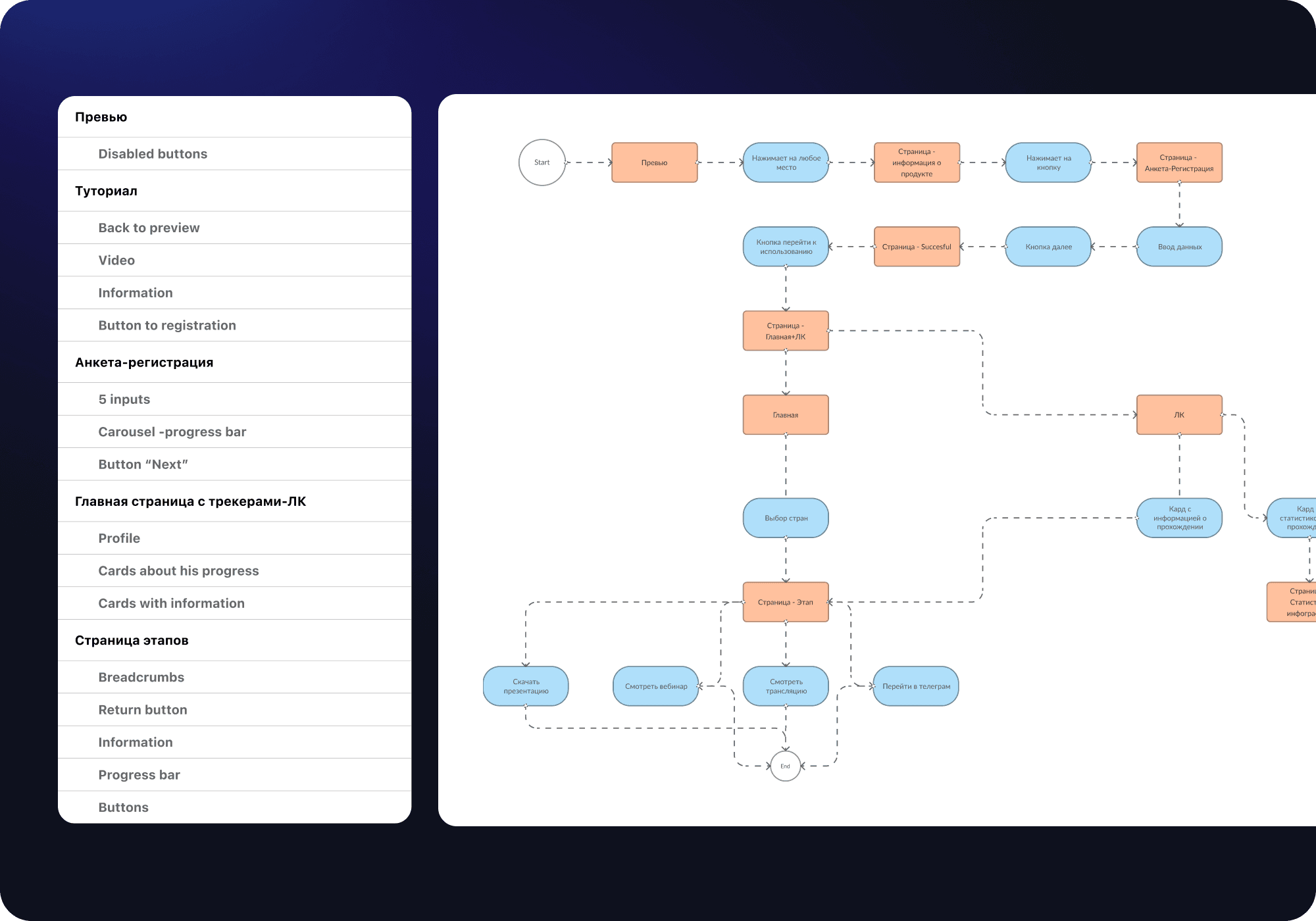
Task: Click the Выбор стран node
Action: [x=786, y=518]
